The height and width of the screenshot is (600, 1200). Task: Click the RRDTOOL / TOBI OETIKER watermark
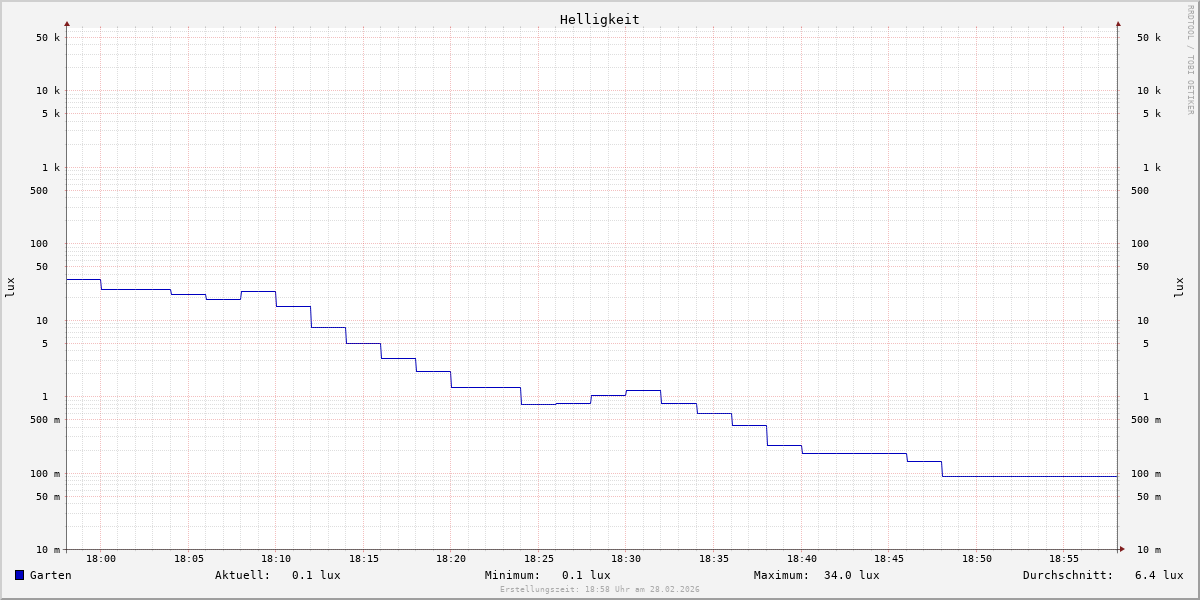click(x=1190, y=60)
